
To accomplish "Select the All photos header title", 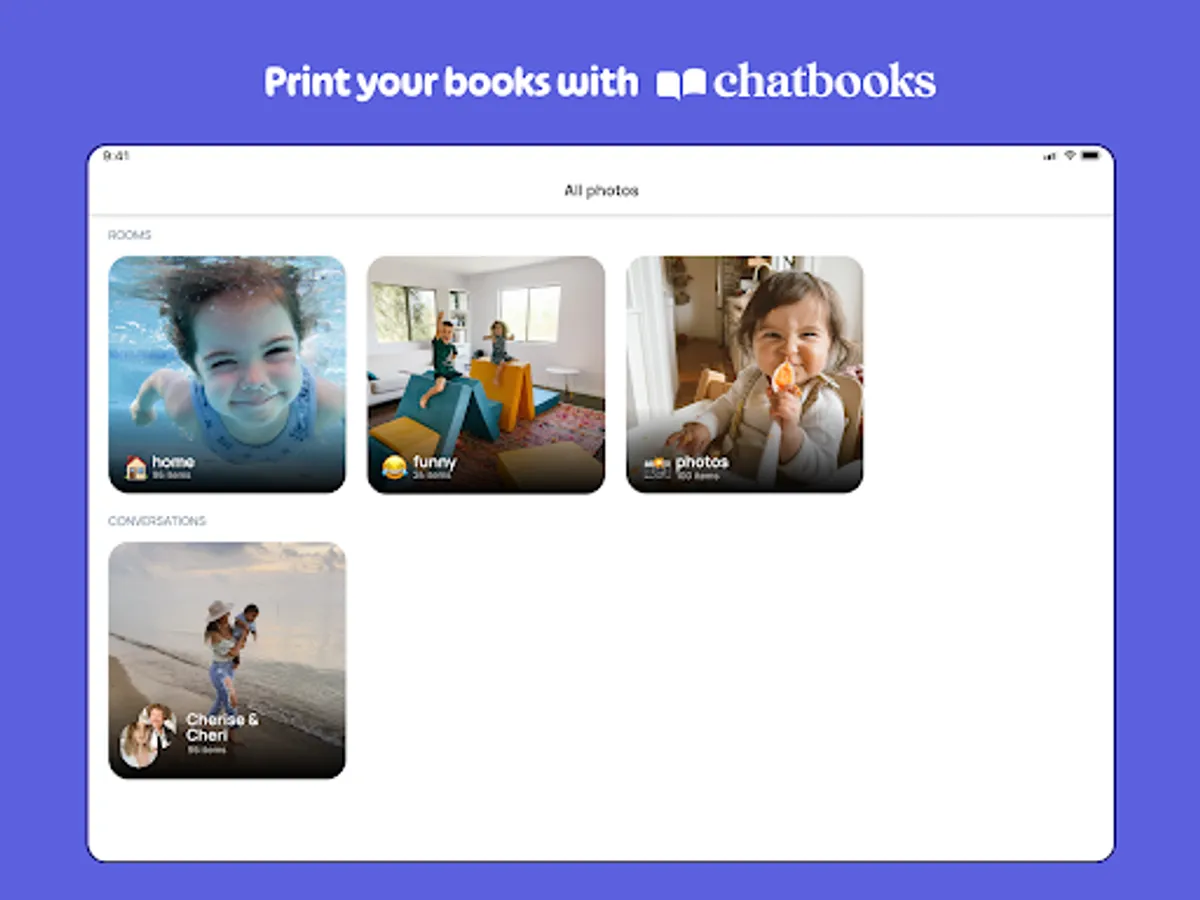I will pos(601,190).
